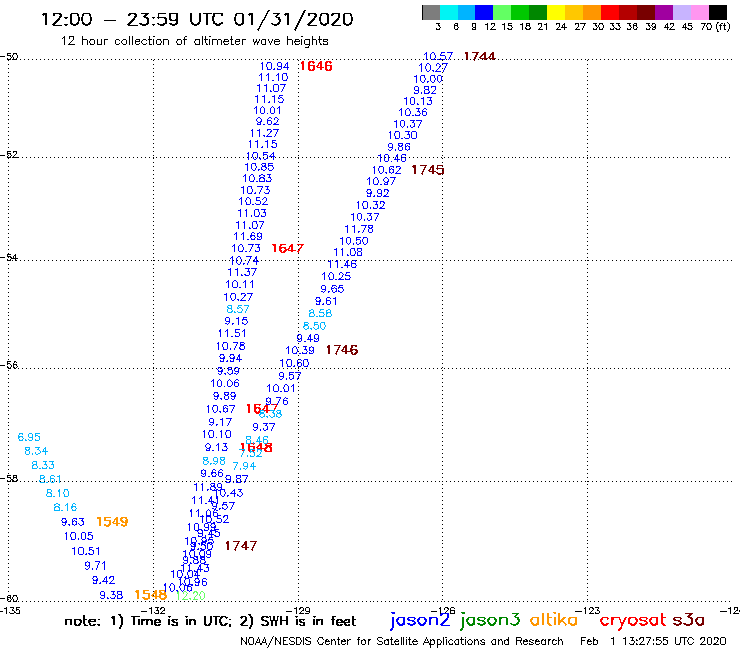Click the wave height value '10.39'
The image size is (740, 650).
tap(300, 350)
